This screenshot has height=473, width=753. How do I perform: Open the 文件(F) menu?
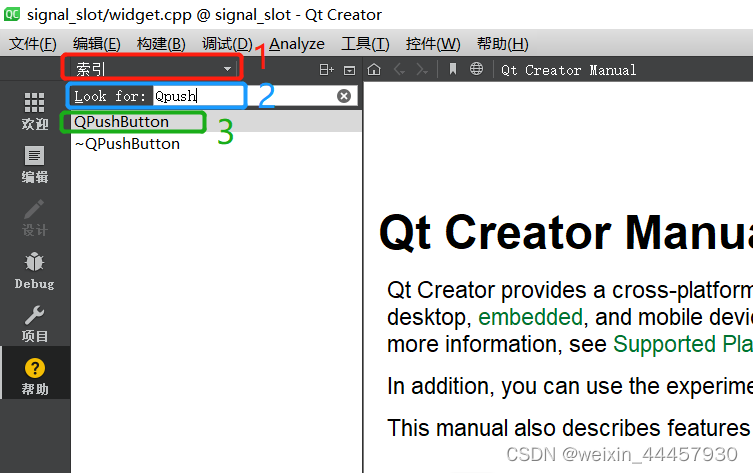click(33, 44)
